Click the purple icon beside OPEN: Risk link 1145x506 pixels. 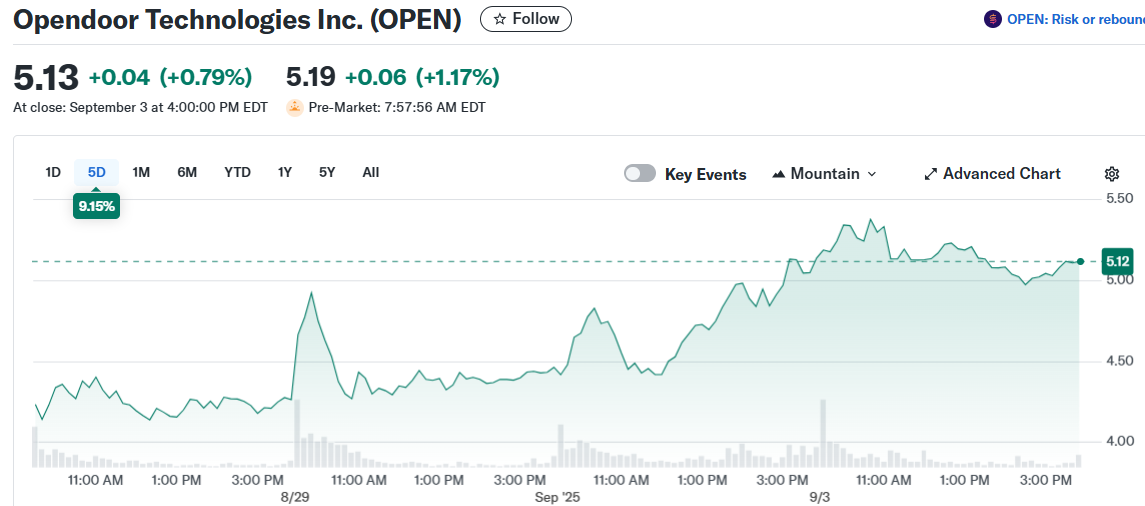point(992,20)
